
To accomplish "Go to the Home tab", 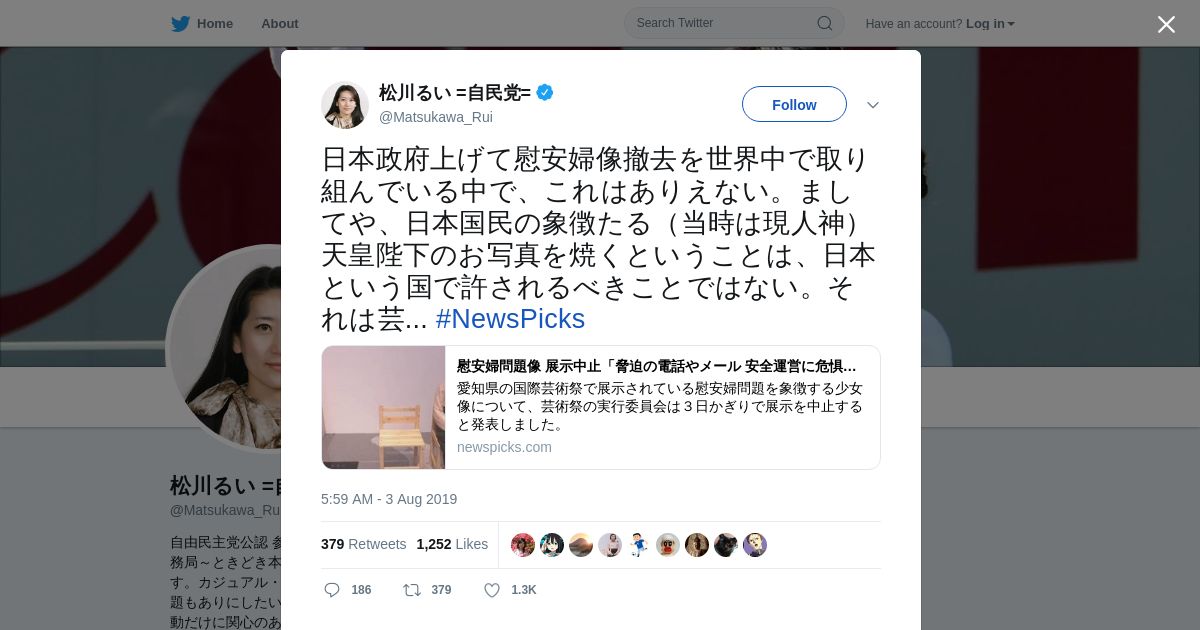I will (202, 23).
